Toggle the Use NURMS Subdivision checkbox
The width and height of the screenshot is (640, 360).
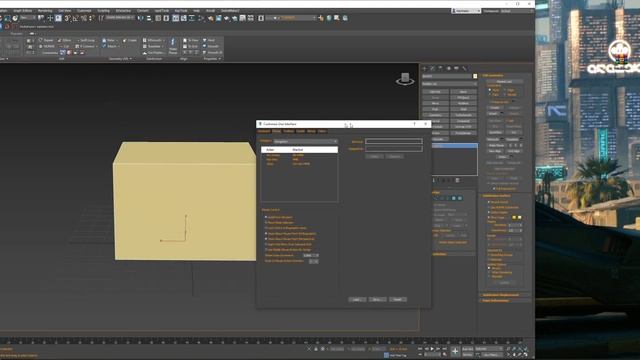point(489,207)
